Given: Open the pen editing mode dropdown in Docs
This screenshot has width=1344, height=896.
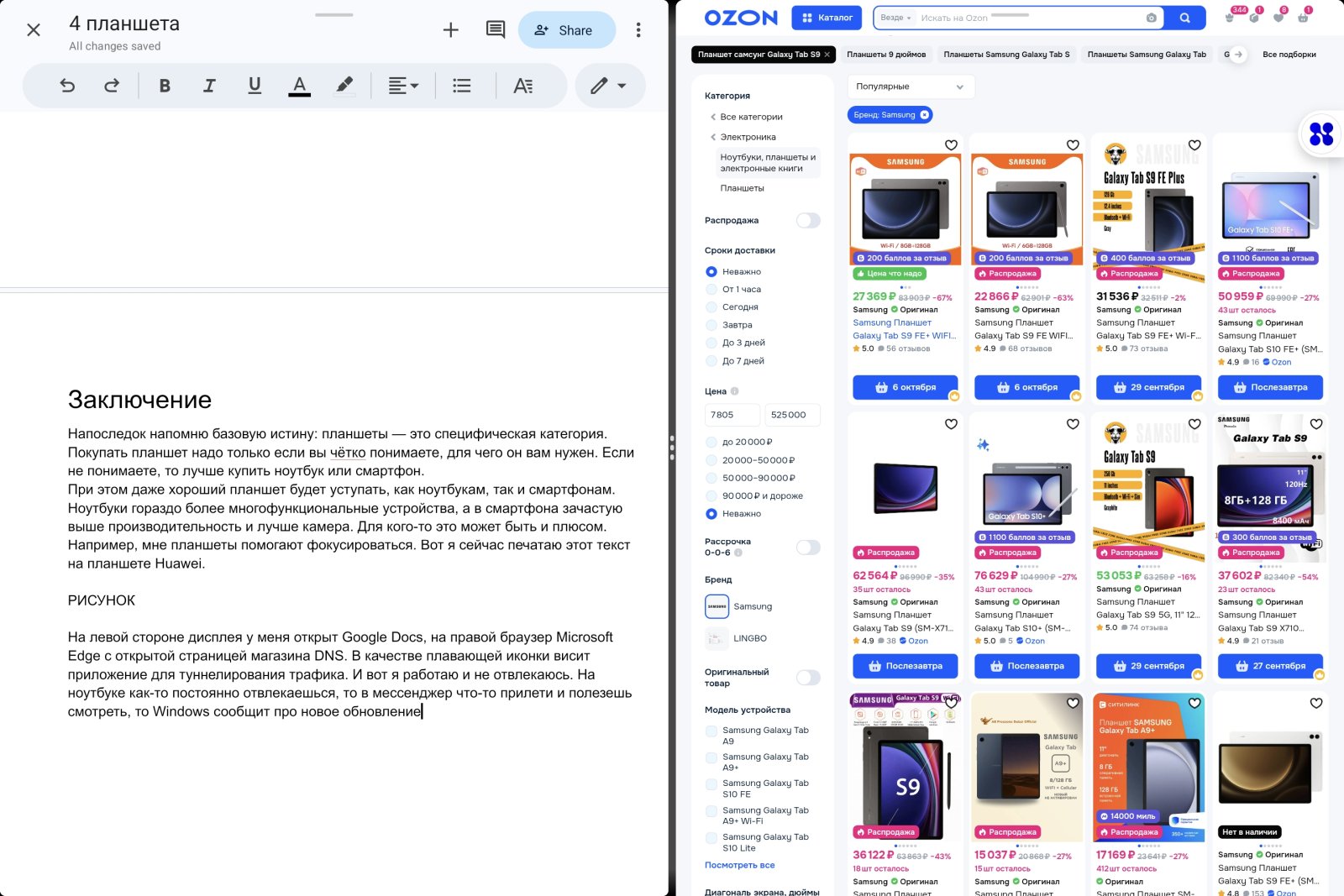Looking at the screenshot, I should (610, 85).
